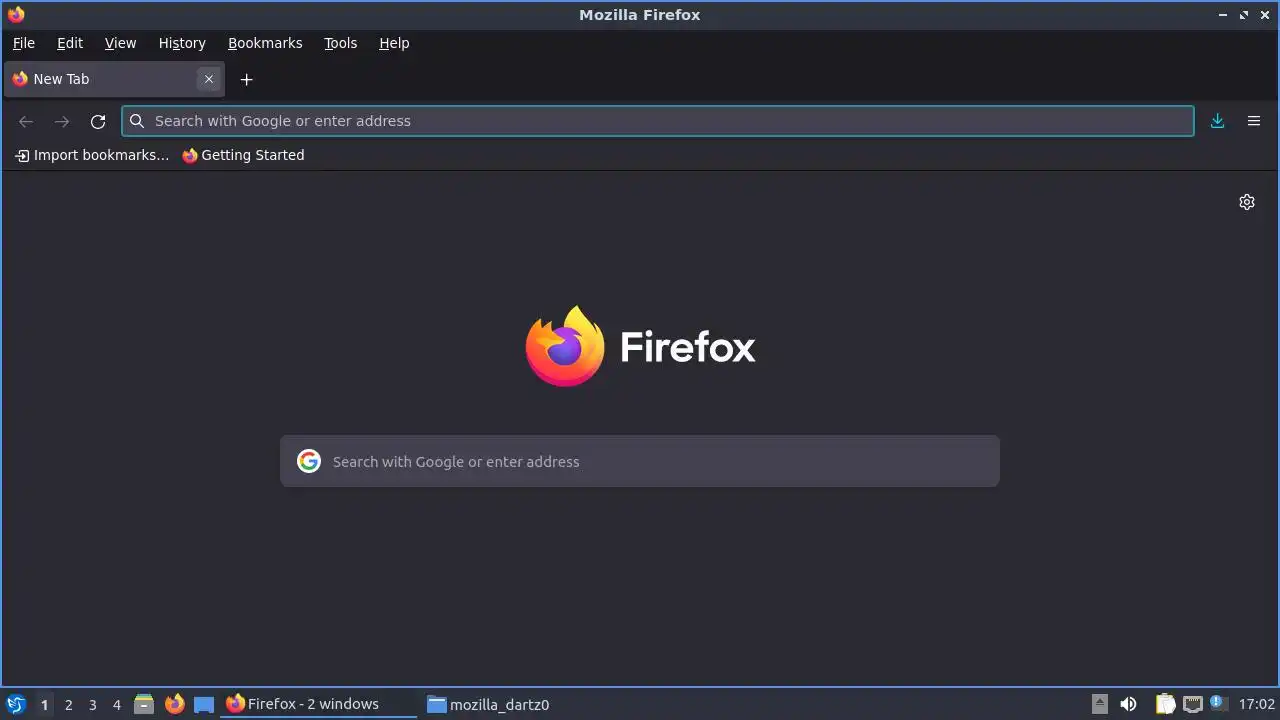This screenshot has width=1280, height=720.
Task: Open the Bookmarks menu
Action: [265, 43]
